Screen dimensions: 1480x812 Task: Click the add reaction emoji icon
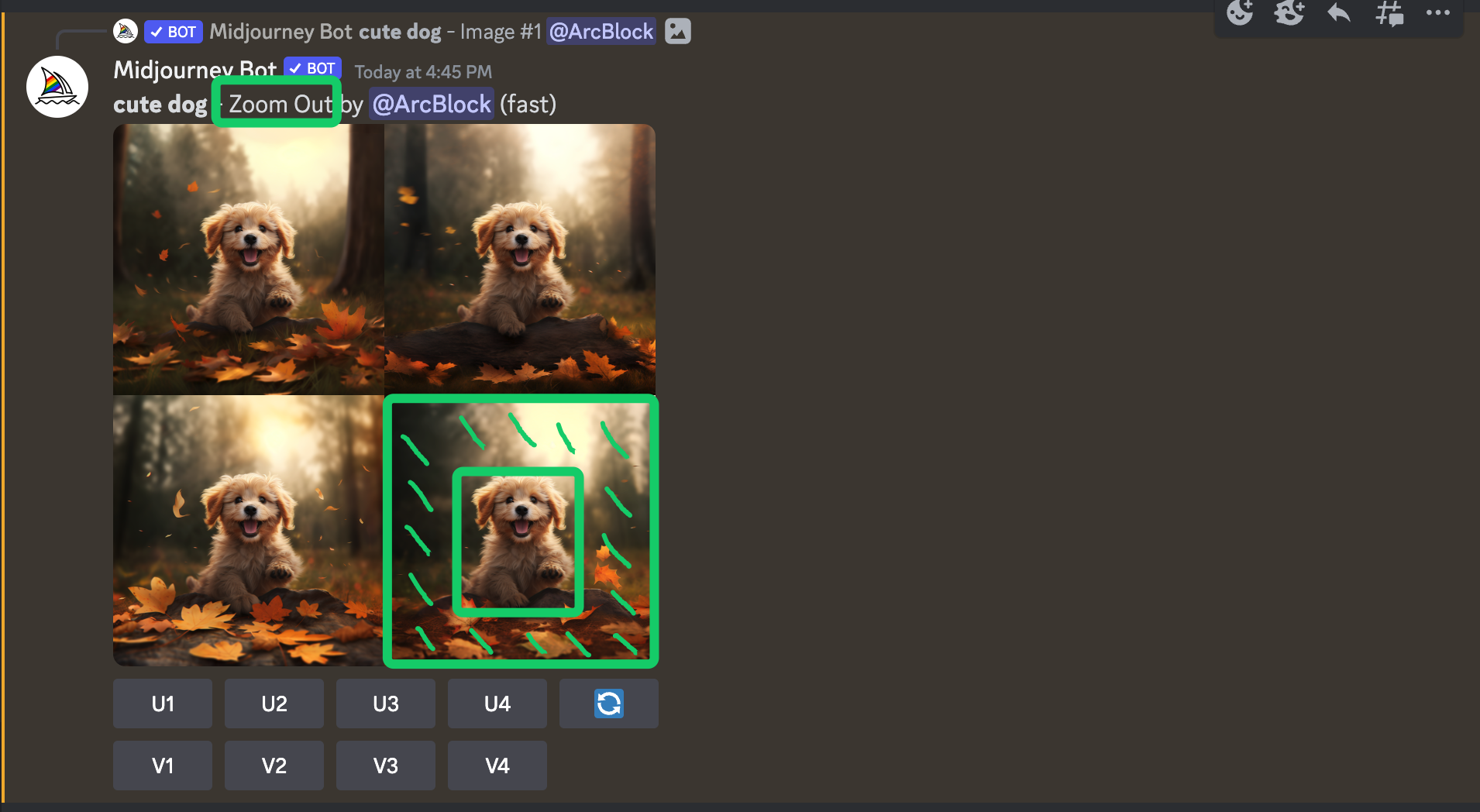pos(1240,12)
